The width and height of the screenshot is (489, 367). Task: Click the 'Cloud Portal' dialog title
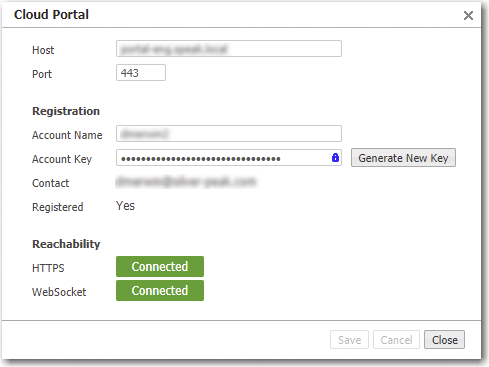51,15
